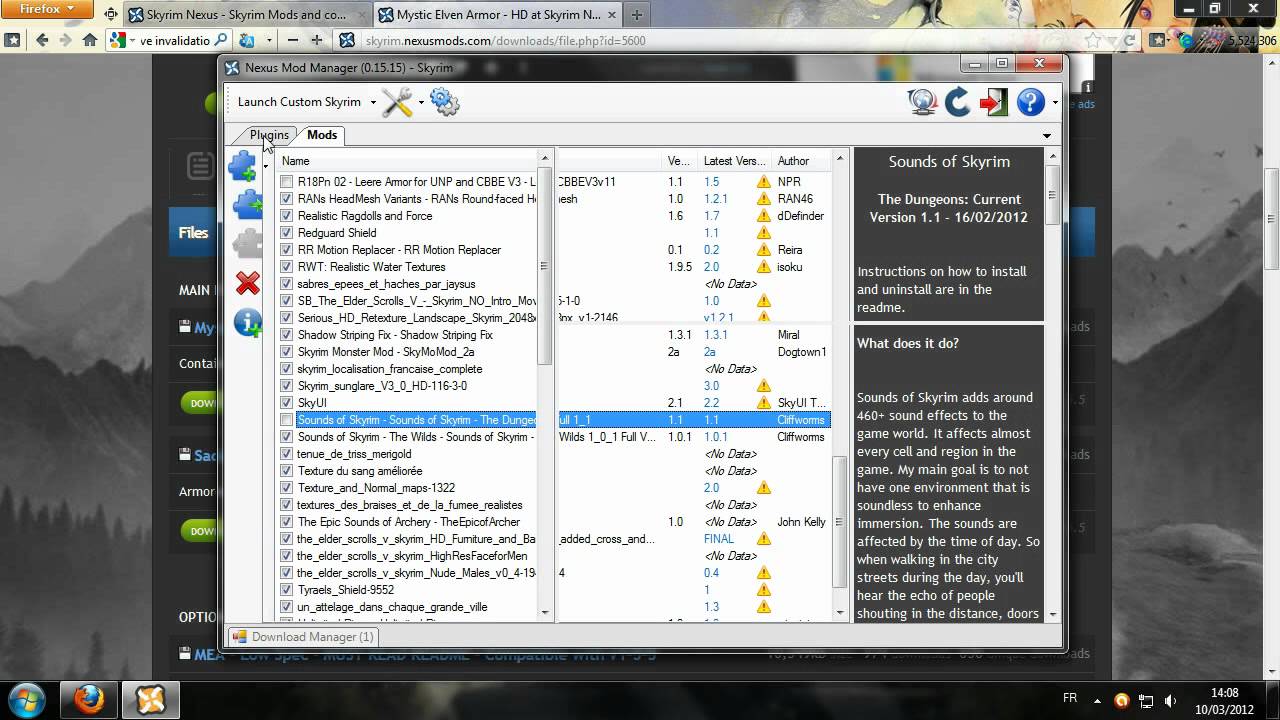Screen dimensions: 1280x720
Task: Switch to Skyrim Nexus browser tab
Action: pos(247,15)
